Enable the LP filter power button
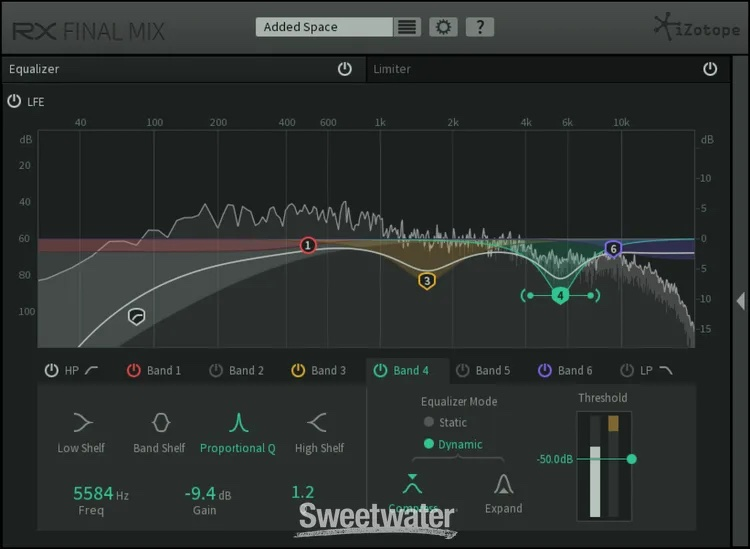 627,371
